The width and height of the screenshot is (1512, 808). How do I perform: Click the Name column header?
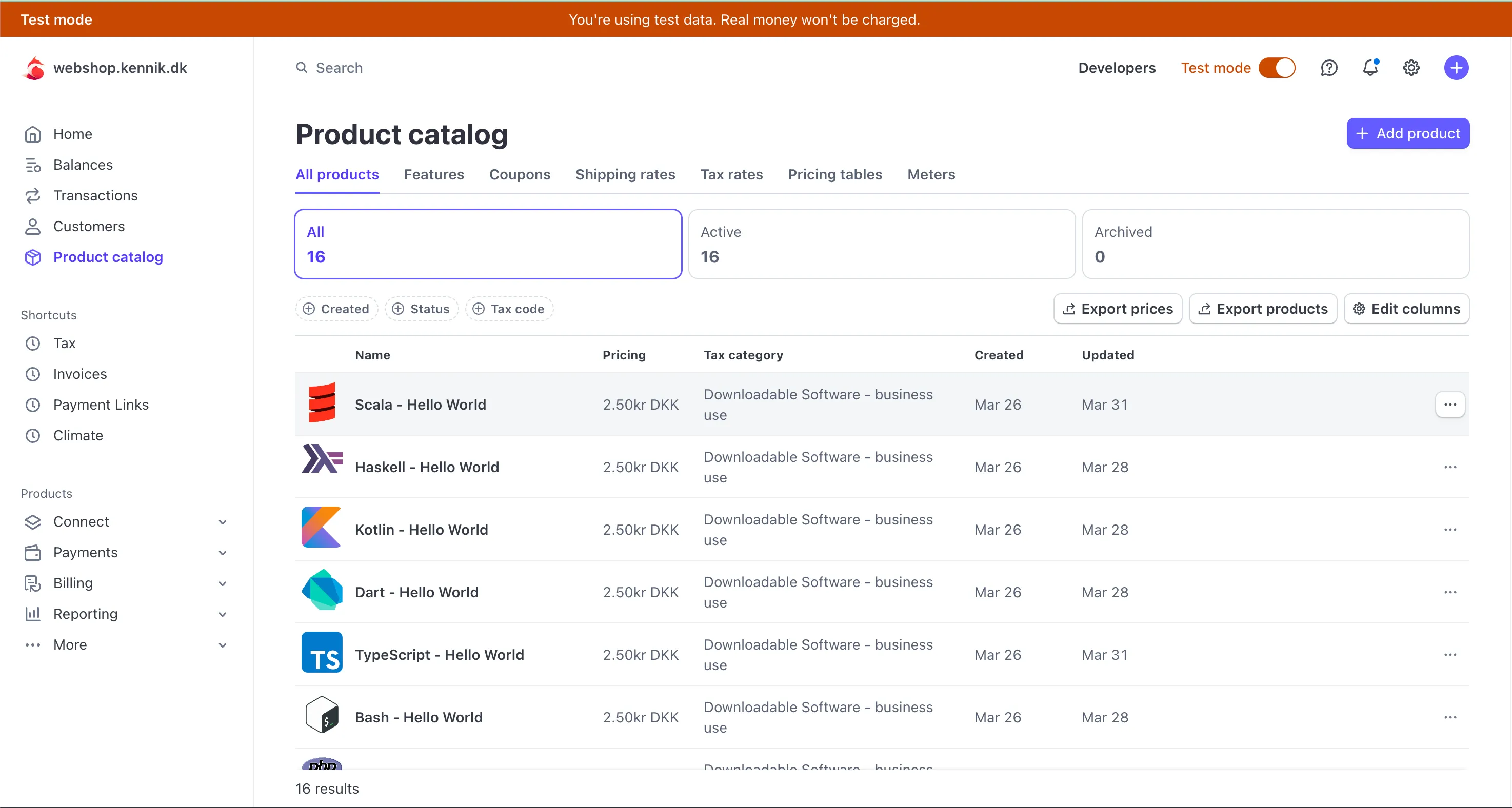[x=372, y=355]
